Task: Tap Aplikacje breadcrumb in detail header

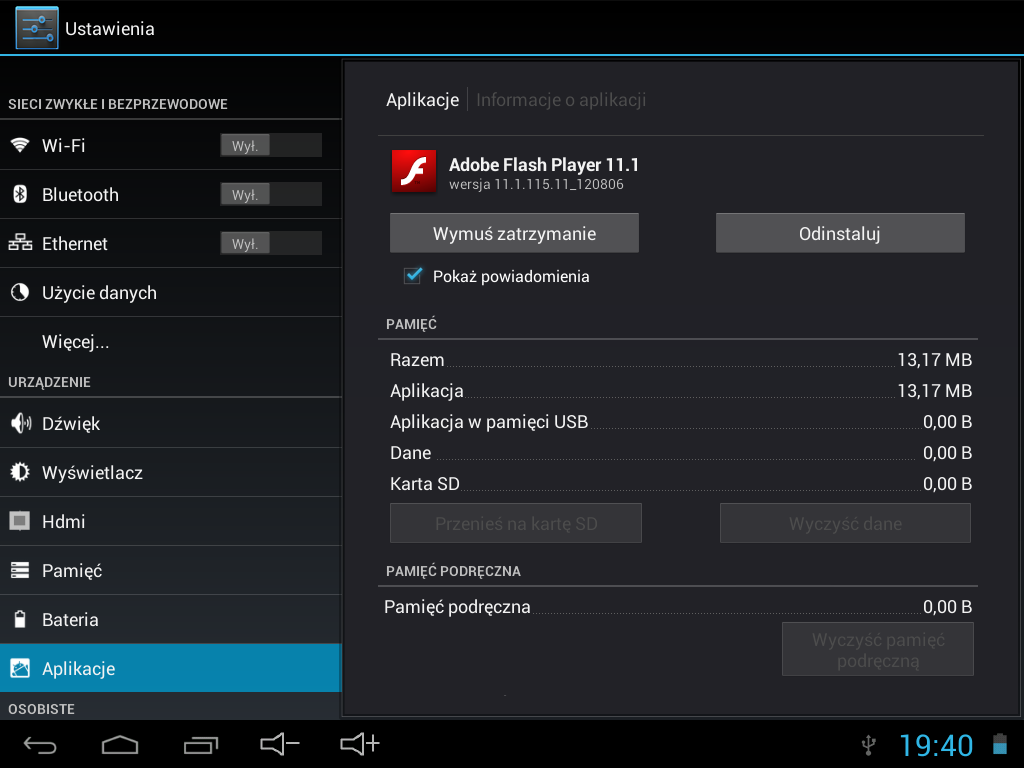Action: pyautogui.click(x=423, y=100)
